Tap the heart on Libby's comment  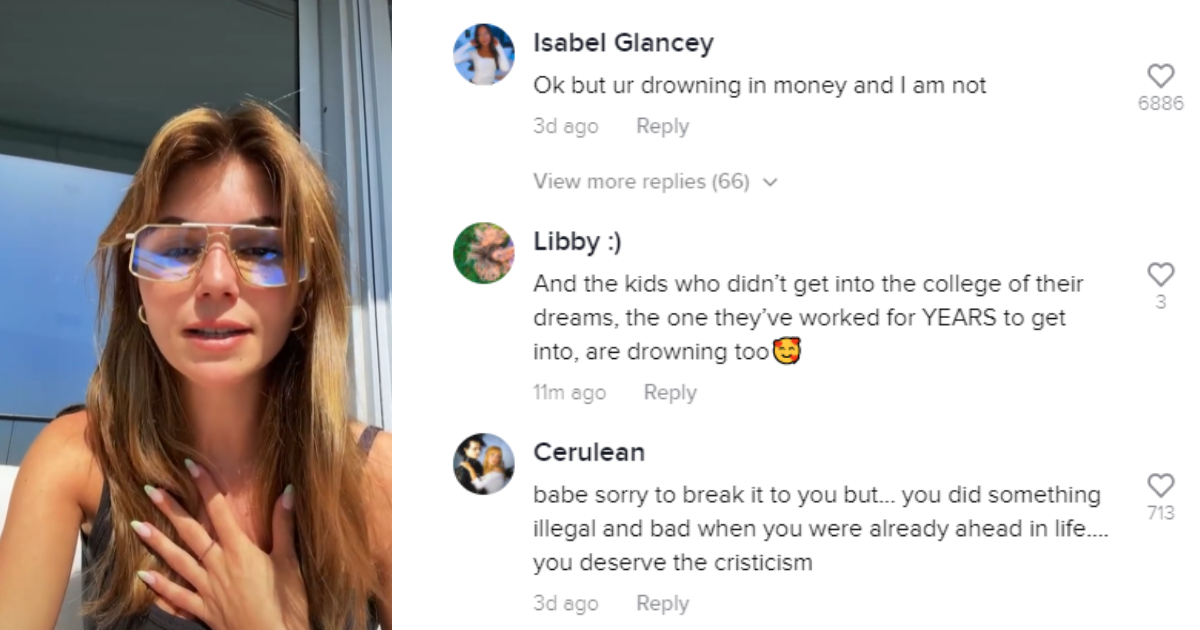click(1160, 274)
